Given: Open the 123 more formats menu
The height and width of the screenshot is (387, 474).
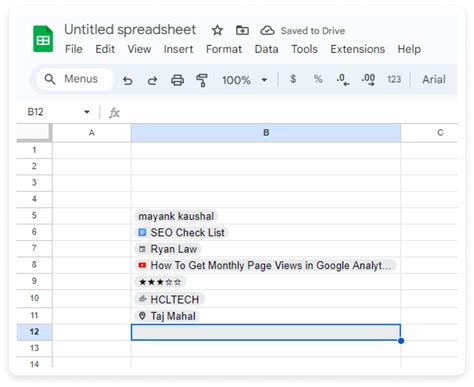Looking at the screenshot, I should 394,79.
